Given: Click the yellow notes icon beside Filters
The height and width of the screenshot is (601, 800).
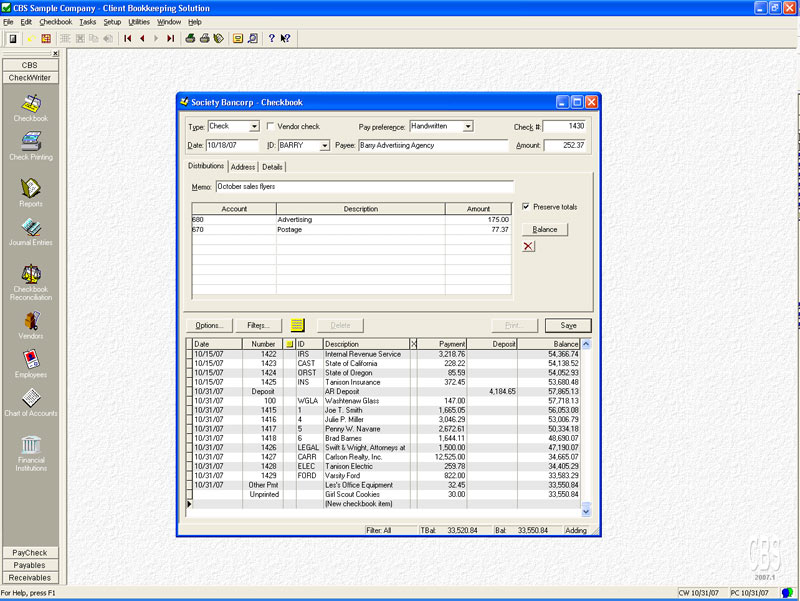Looking at the screenshot, I should click(297, 325).
